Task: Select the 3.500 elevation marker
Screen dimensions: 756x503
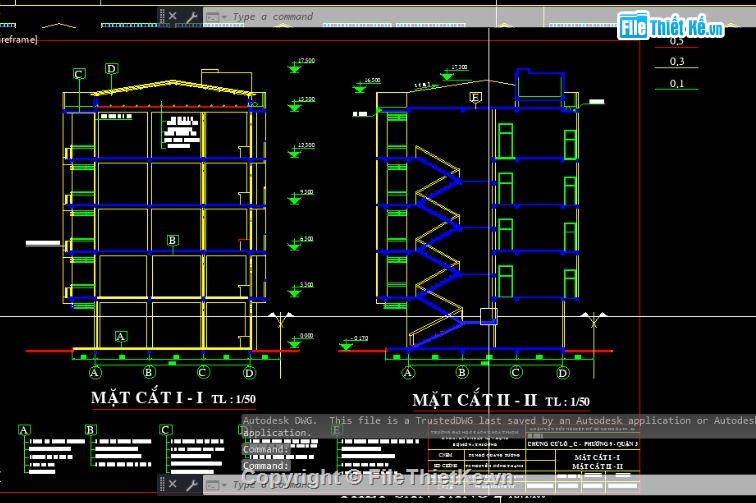Action: (301, 289)
